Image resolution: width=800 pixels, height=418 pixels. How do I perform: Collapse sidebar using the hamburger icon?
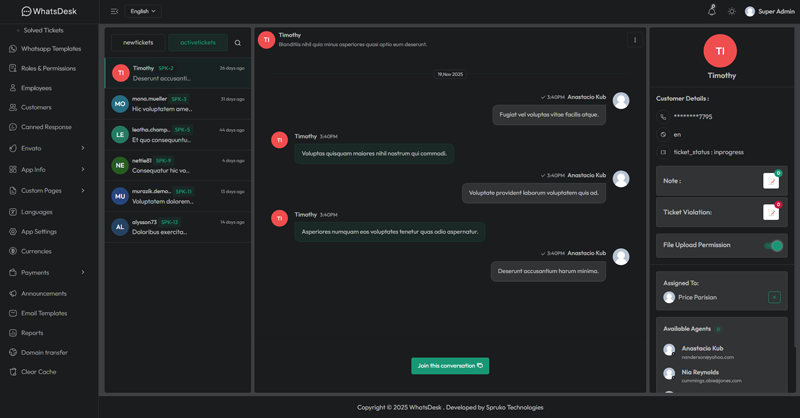(114, 12)
